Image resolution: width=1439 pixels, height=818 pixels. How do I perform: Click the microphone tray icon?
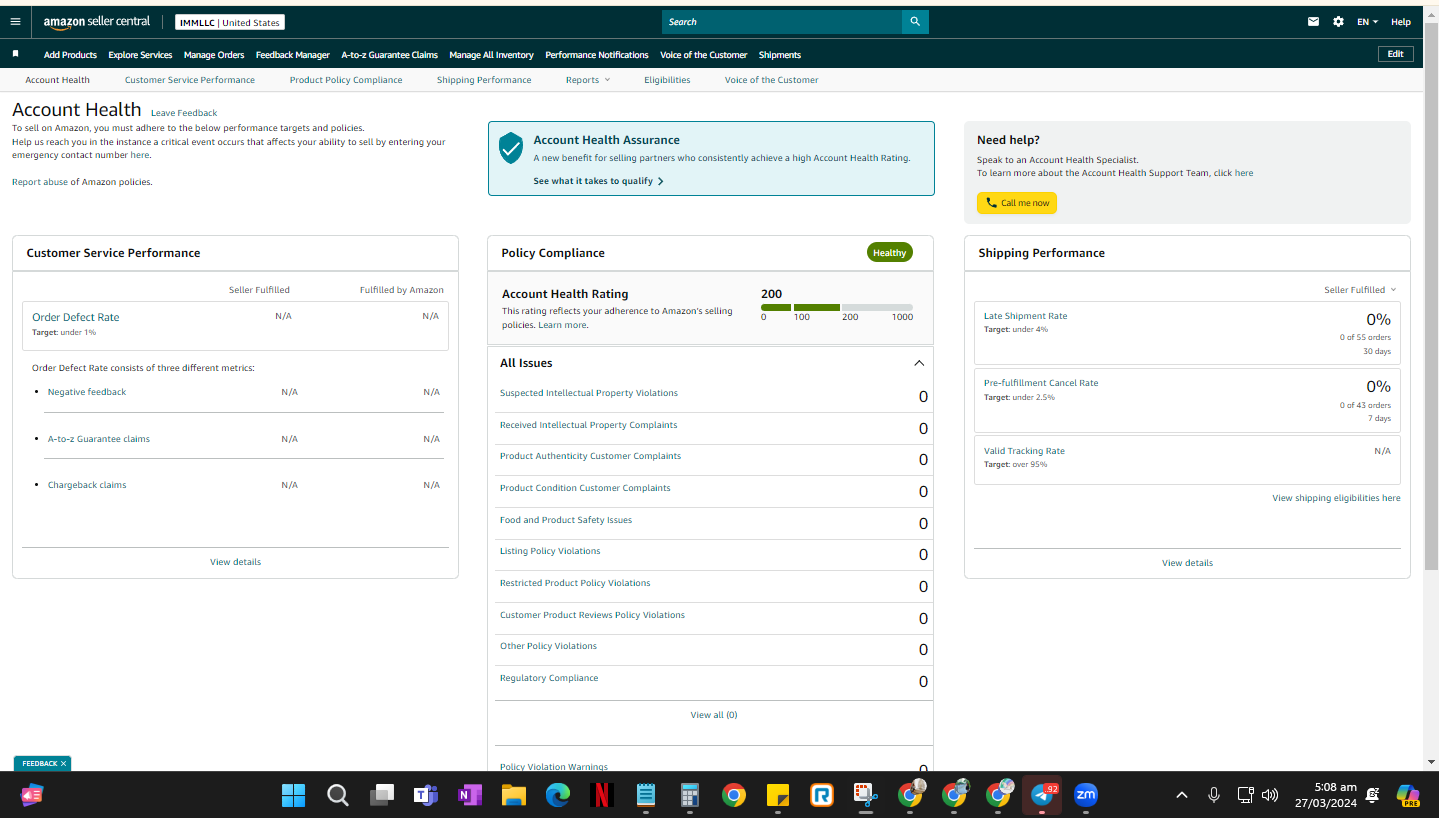point(1214,795)
